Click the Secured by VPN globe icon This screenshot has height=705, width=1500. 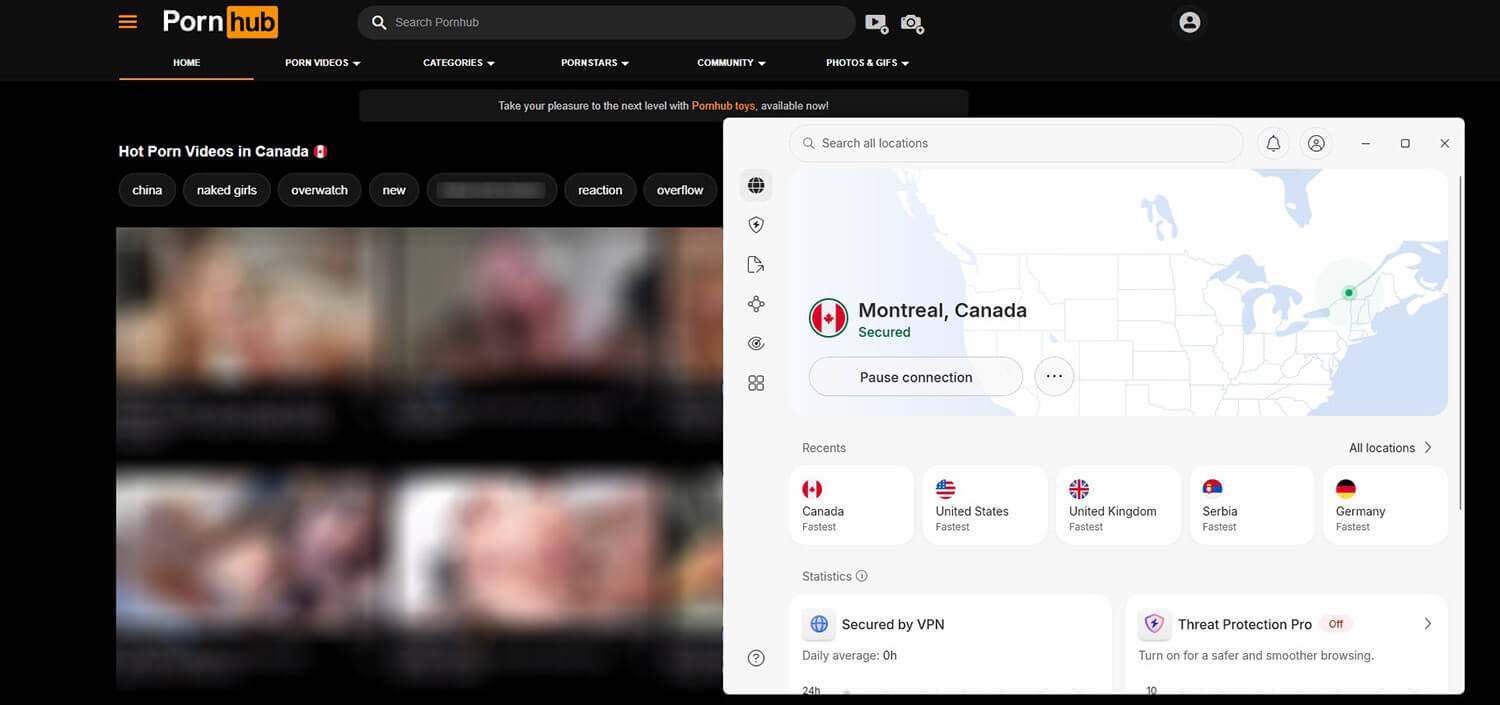point(819,624)
